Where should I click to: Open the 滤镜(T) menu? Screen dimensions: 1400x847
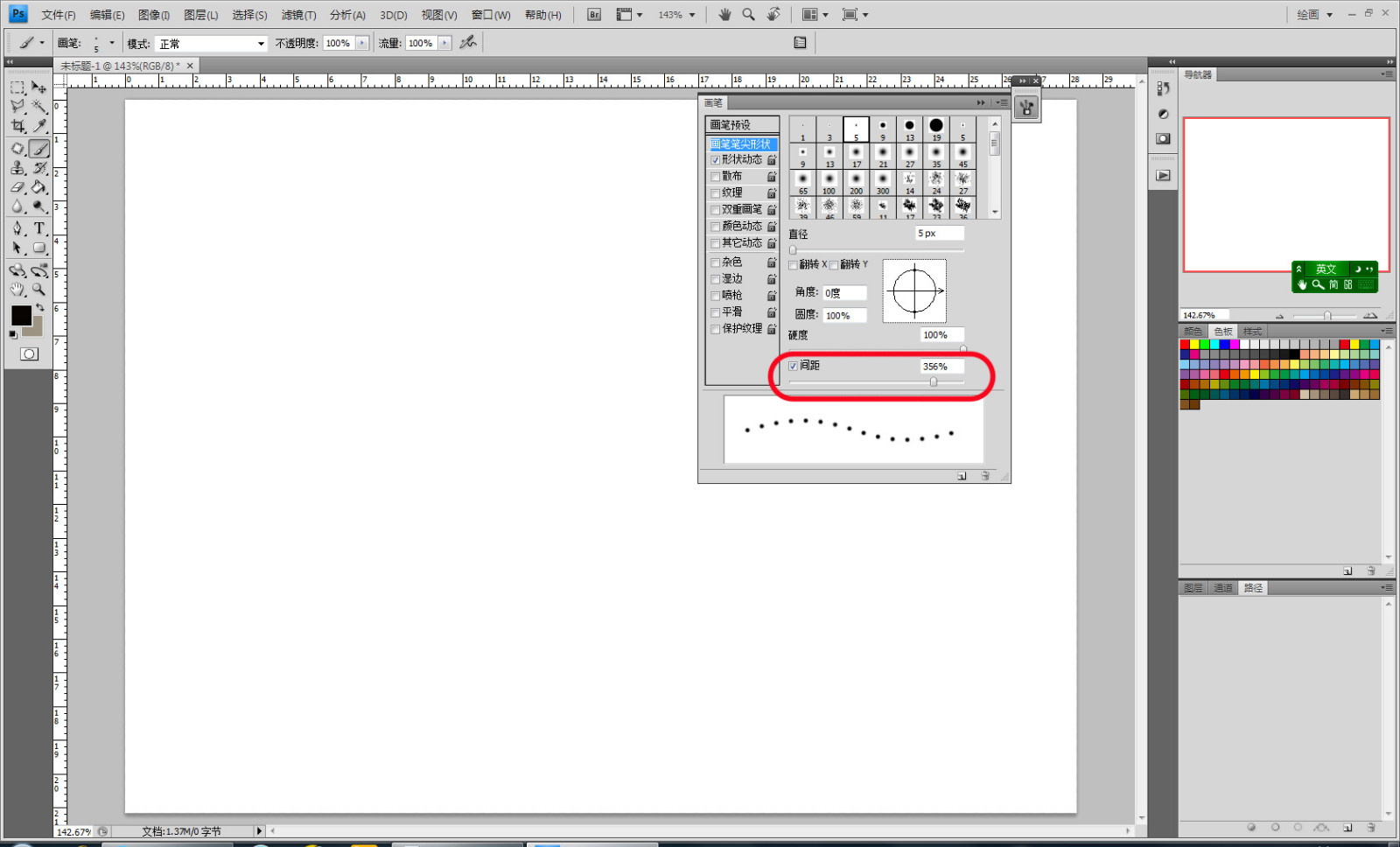pyautogui.click(x=298, y=15)
